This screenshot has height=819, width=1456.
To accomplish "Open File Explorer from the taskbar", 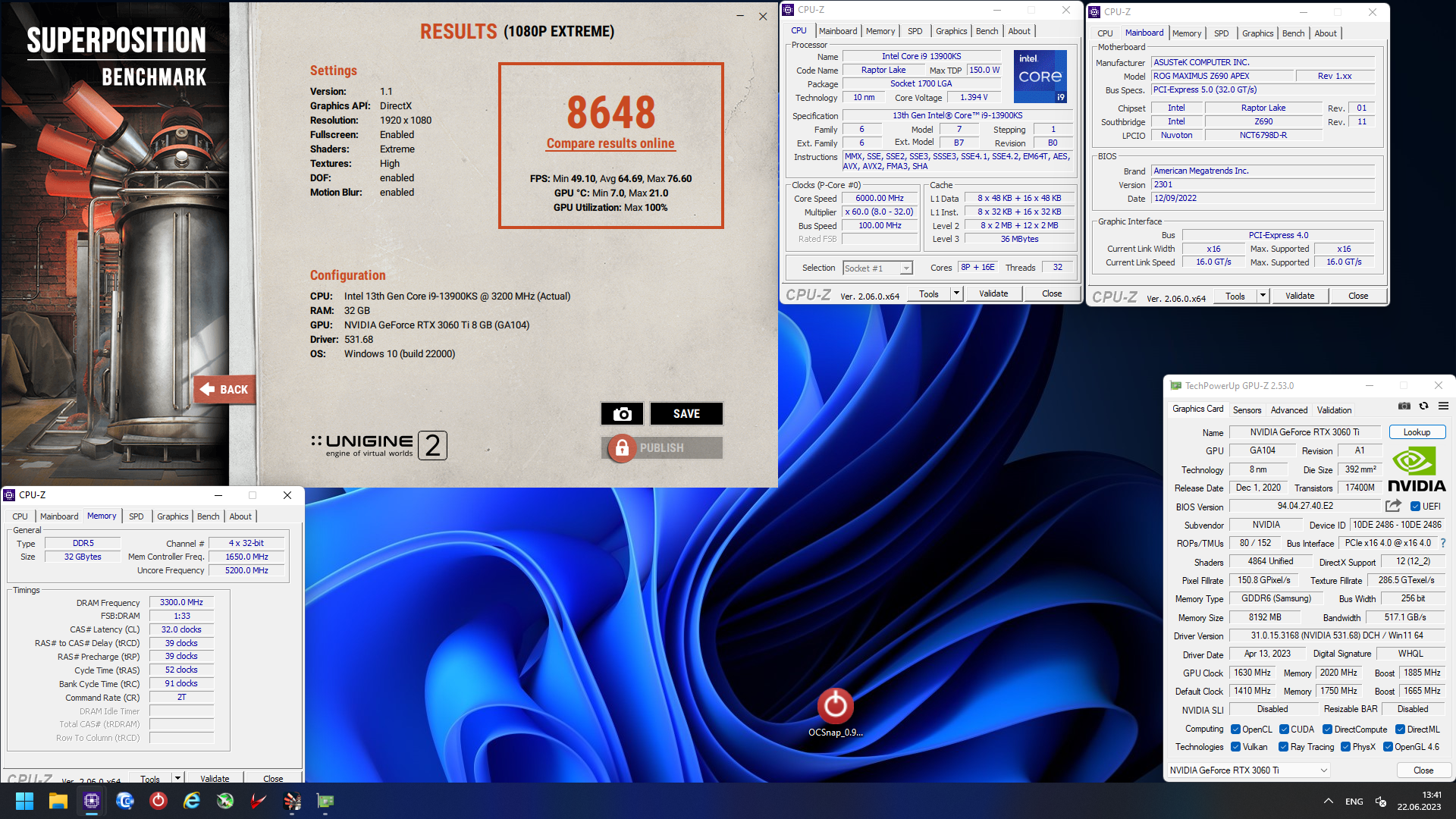I will (58, 801).
